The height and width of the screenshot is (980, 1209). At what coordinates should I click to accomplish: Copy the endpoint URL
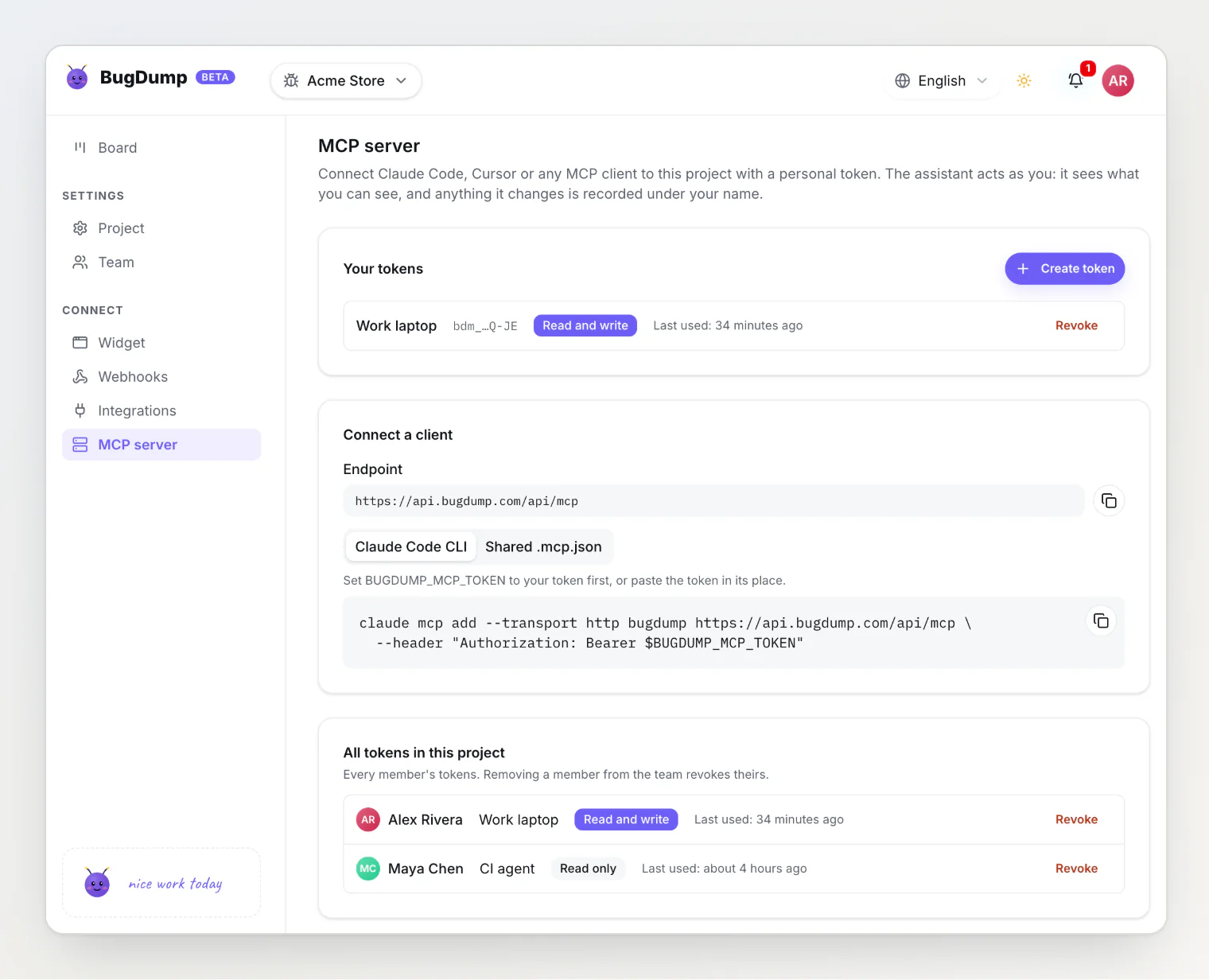tap(1109, 501)
